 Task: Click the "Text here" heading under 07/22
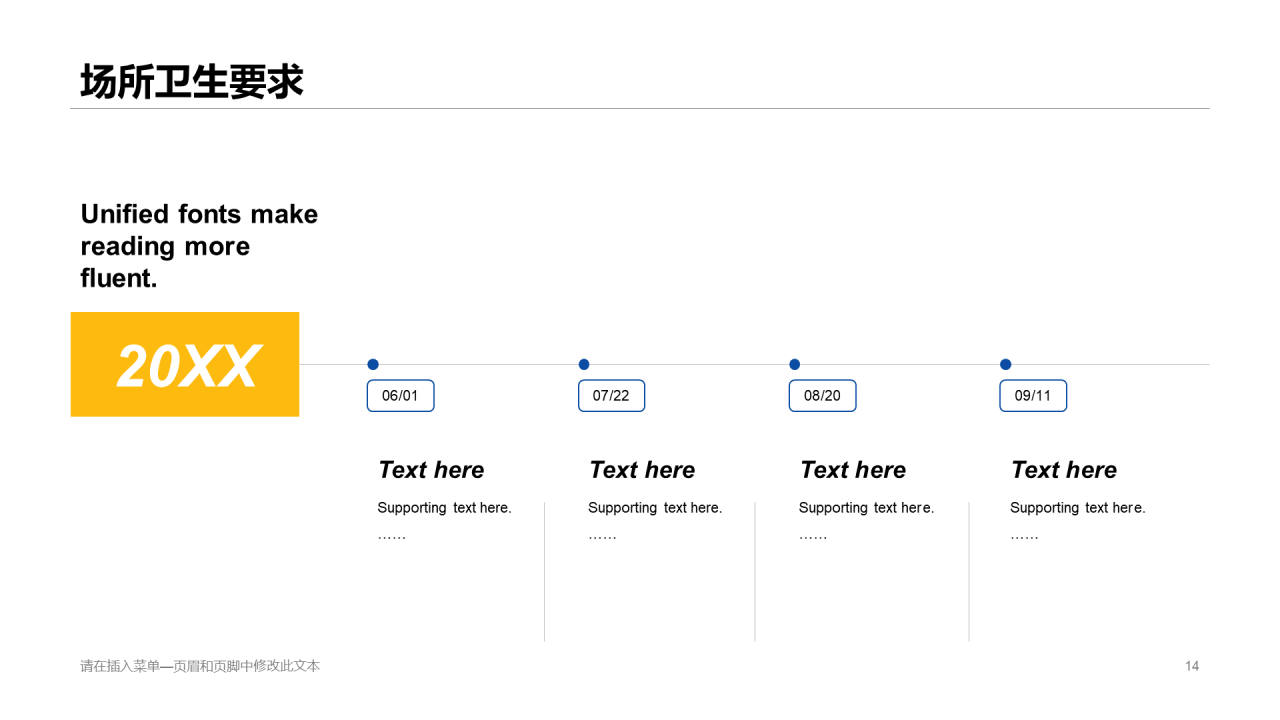coord(642,470)
